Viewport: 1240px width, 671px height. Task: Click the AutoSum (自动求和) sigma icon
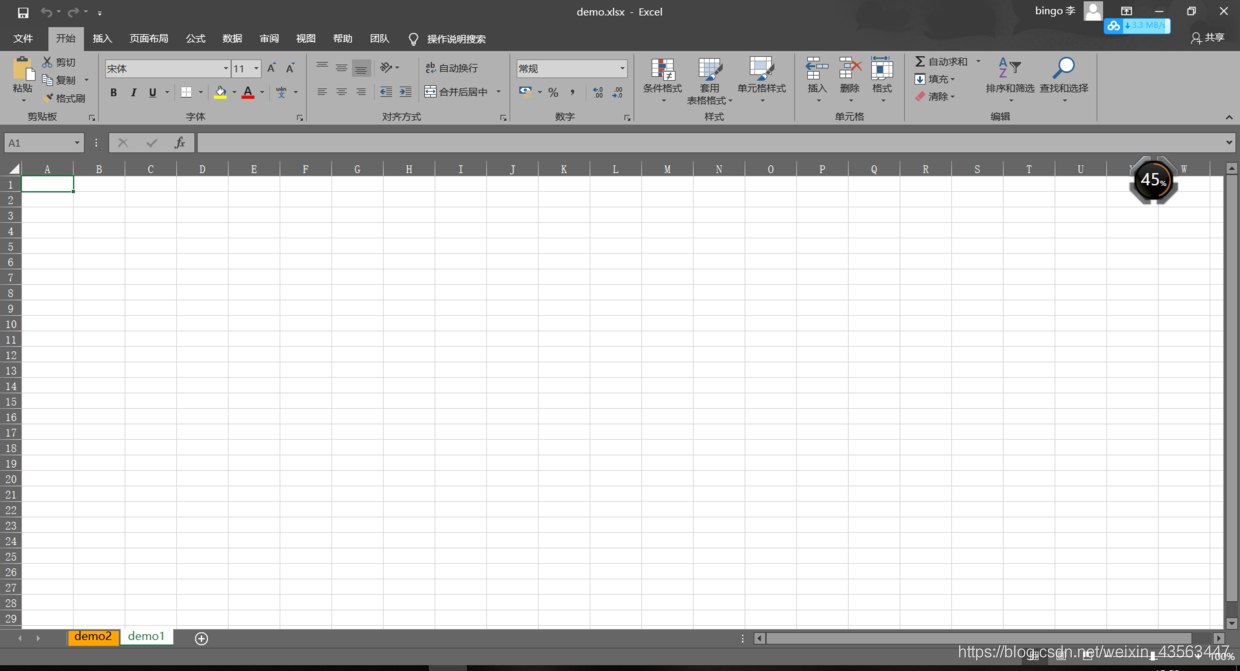pos(920,62)
